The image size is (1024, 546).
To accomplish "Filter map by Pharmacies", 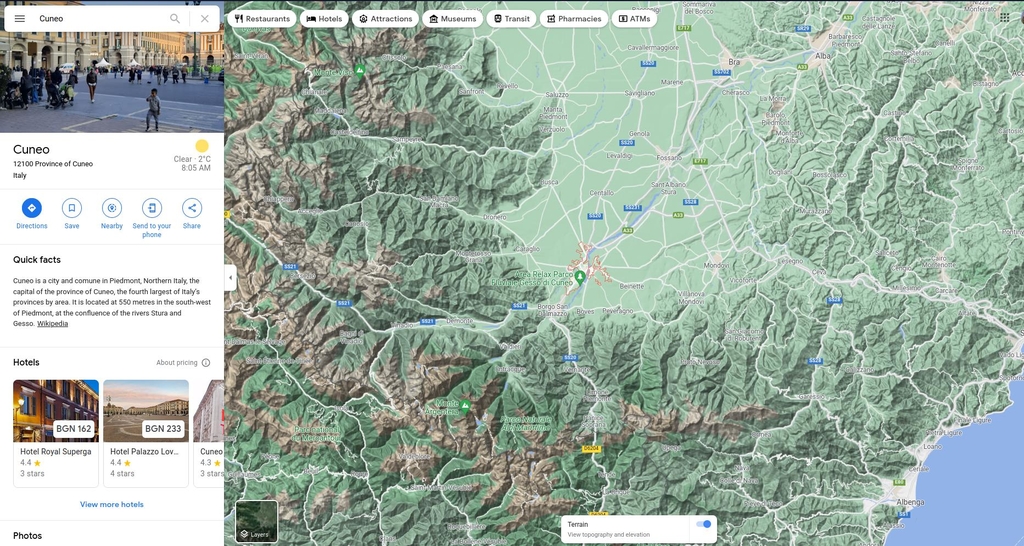I will pos(573,18).
